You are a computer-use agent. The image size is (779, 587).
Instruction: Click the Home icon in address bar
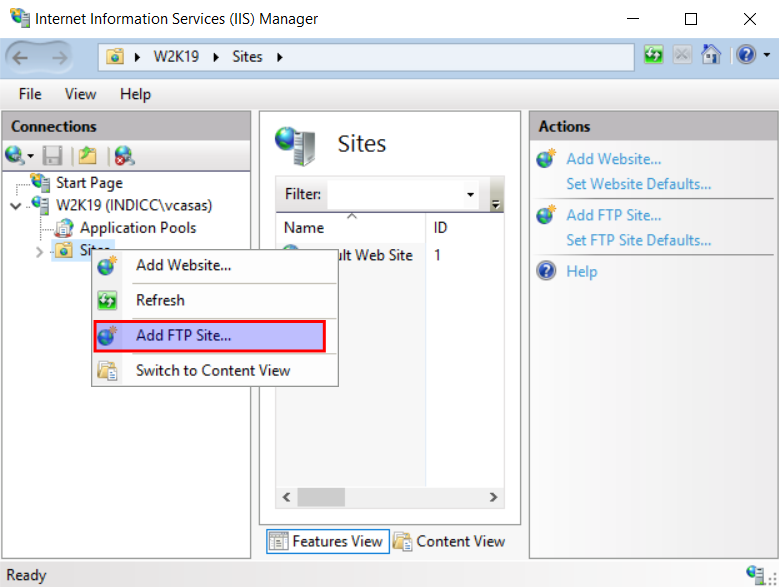pyautogui.click(x=711, y=55)
